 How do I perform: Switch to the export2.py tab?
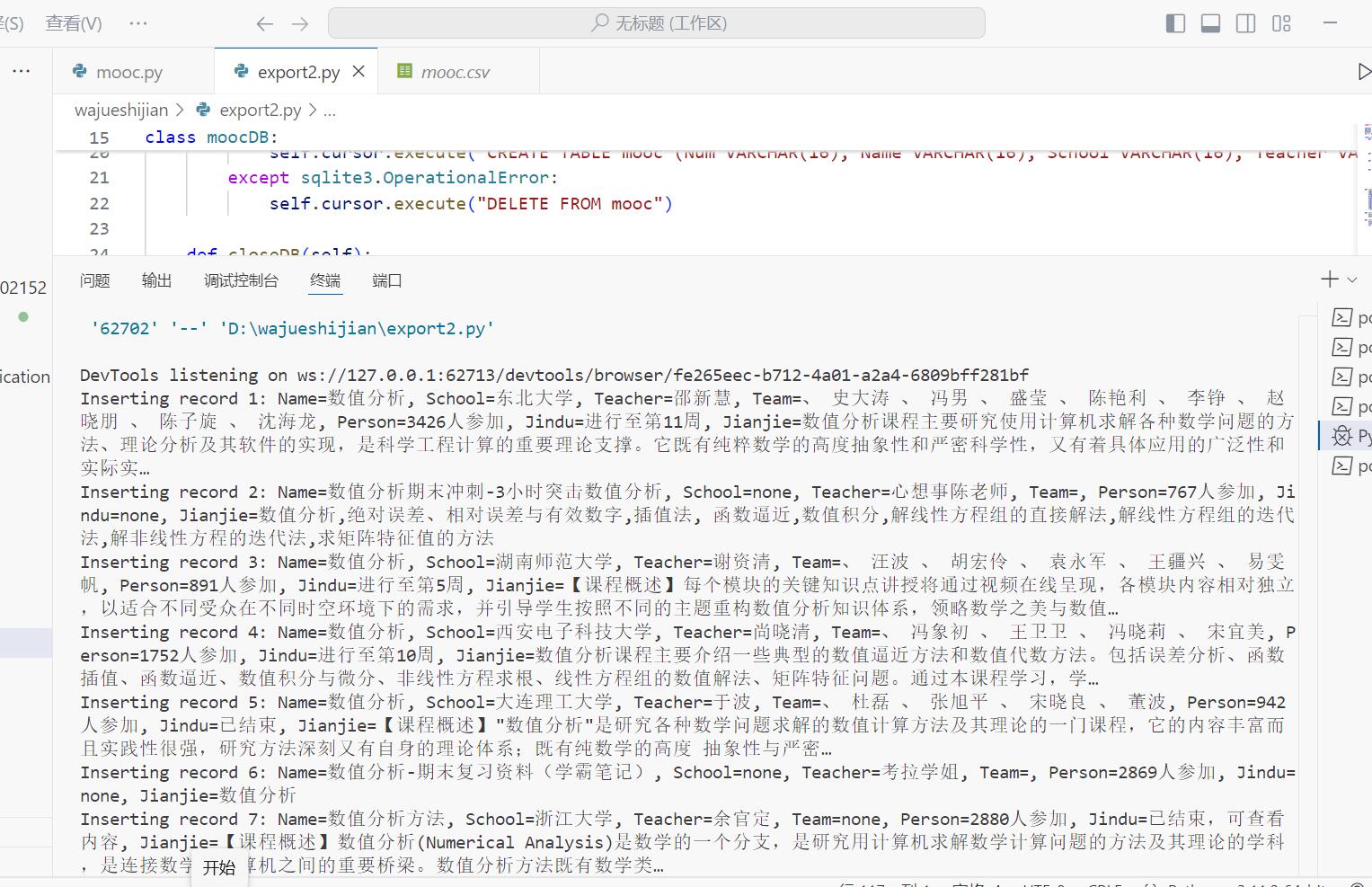[x=297, y=72]
